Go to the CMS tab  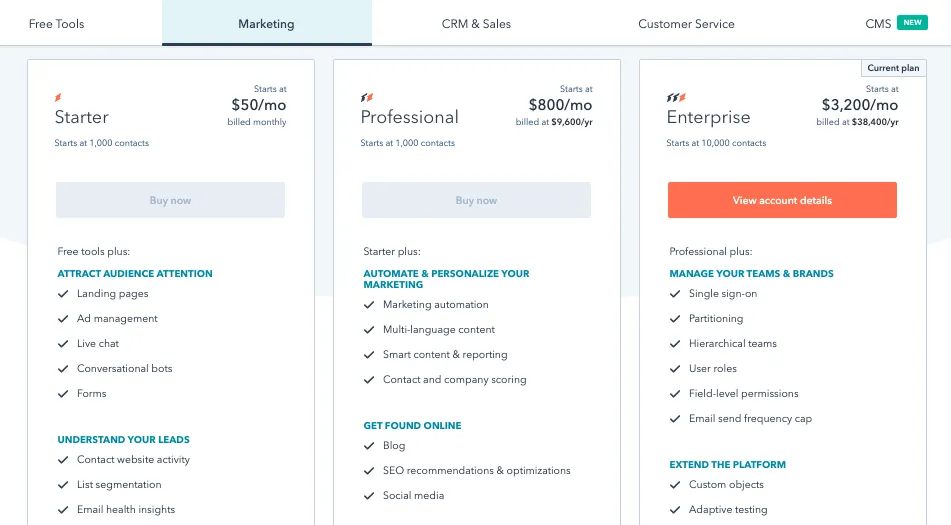pyautogui.click(x=878, y=24)
